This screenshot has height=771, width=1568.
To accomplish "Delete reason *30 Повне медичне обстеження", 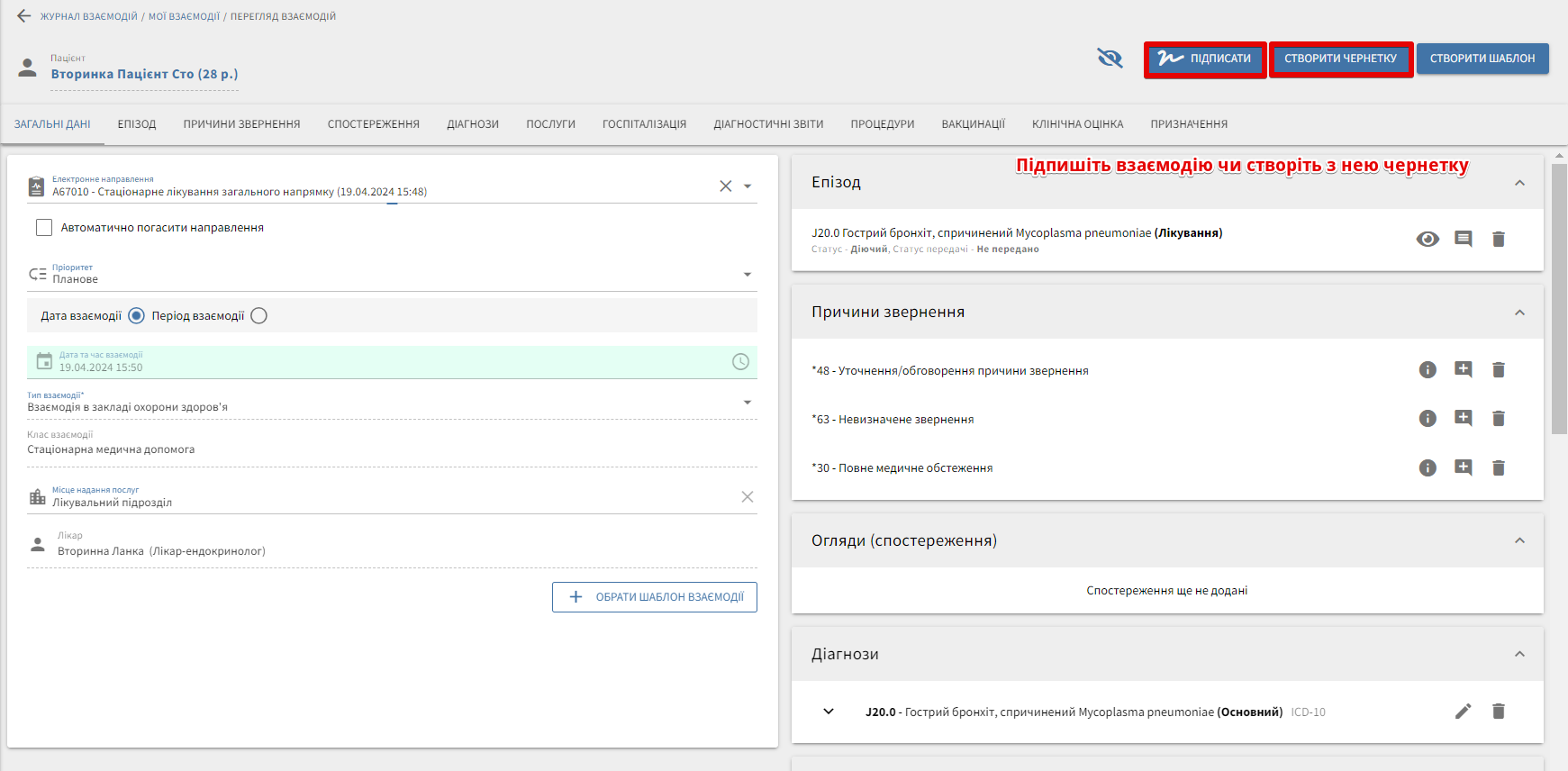I will pos(1498,468).
